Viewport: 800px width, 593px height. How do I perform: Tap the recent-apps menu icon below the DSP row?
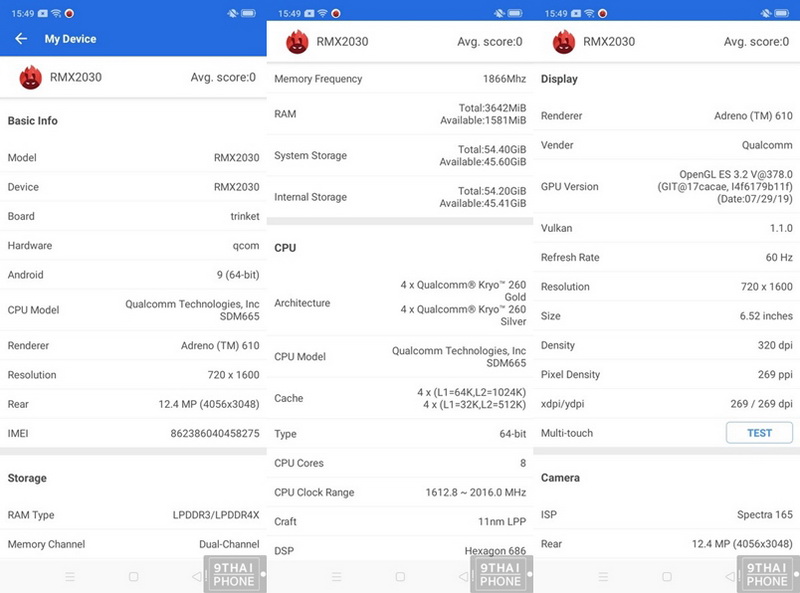(x=337, y=577)
